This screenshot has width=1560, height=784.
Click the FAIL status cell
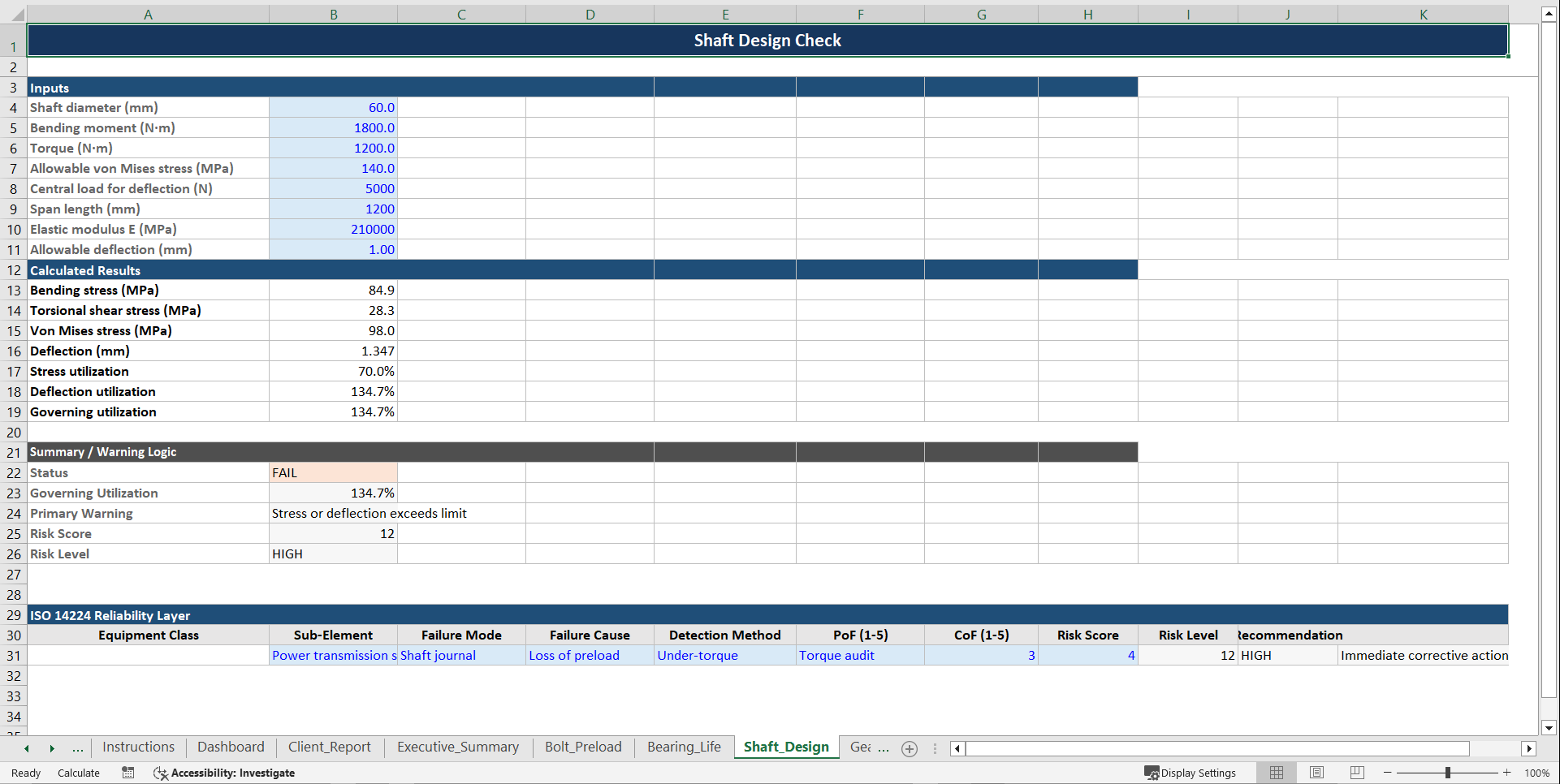[x=333, y=472]
